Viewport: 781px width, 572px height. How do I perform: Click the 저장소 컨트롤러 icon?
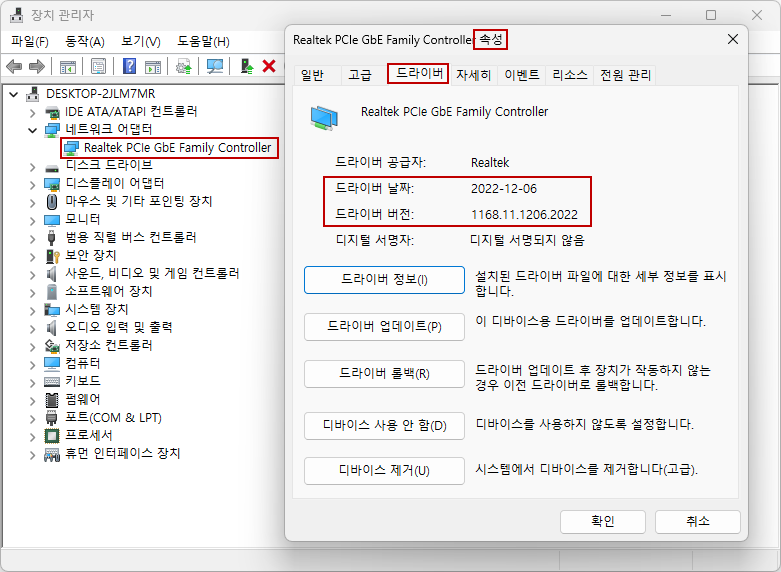point(52,346)
